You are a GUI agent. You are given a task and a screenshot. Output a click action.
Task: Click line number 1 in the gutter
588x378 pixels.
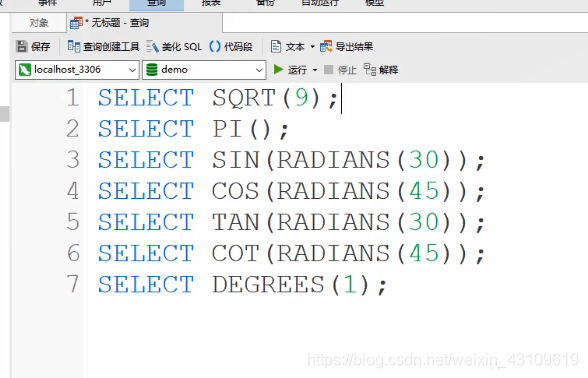(x=73, y=98)
